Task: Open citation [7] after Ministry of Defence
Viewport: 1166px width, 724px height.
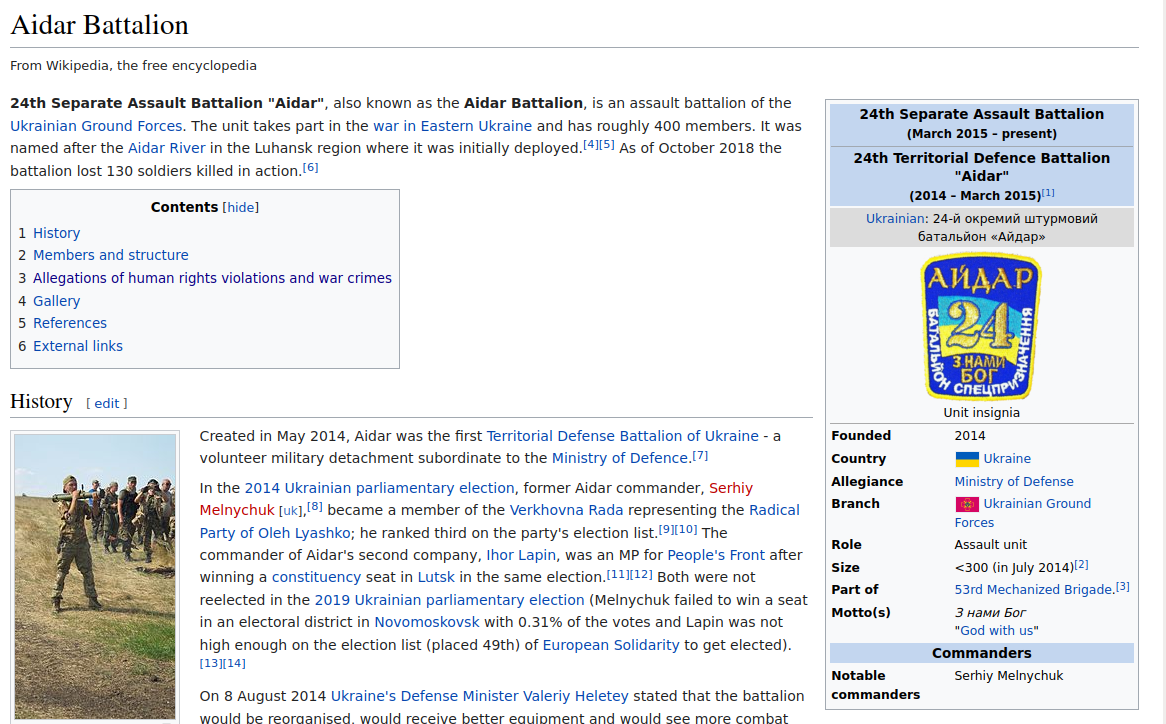Action: click(700, 455)
